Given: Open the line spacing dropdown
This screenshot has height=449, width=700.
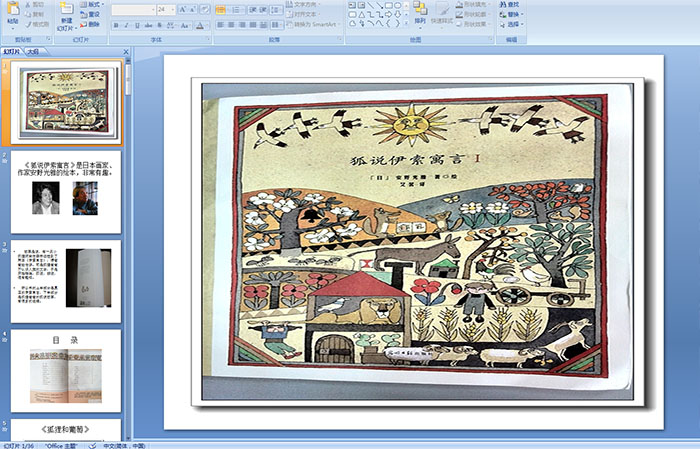Looking at the screenshot, I should pos(276,10).
